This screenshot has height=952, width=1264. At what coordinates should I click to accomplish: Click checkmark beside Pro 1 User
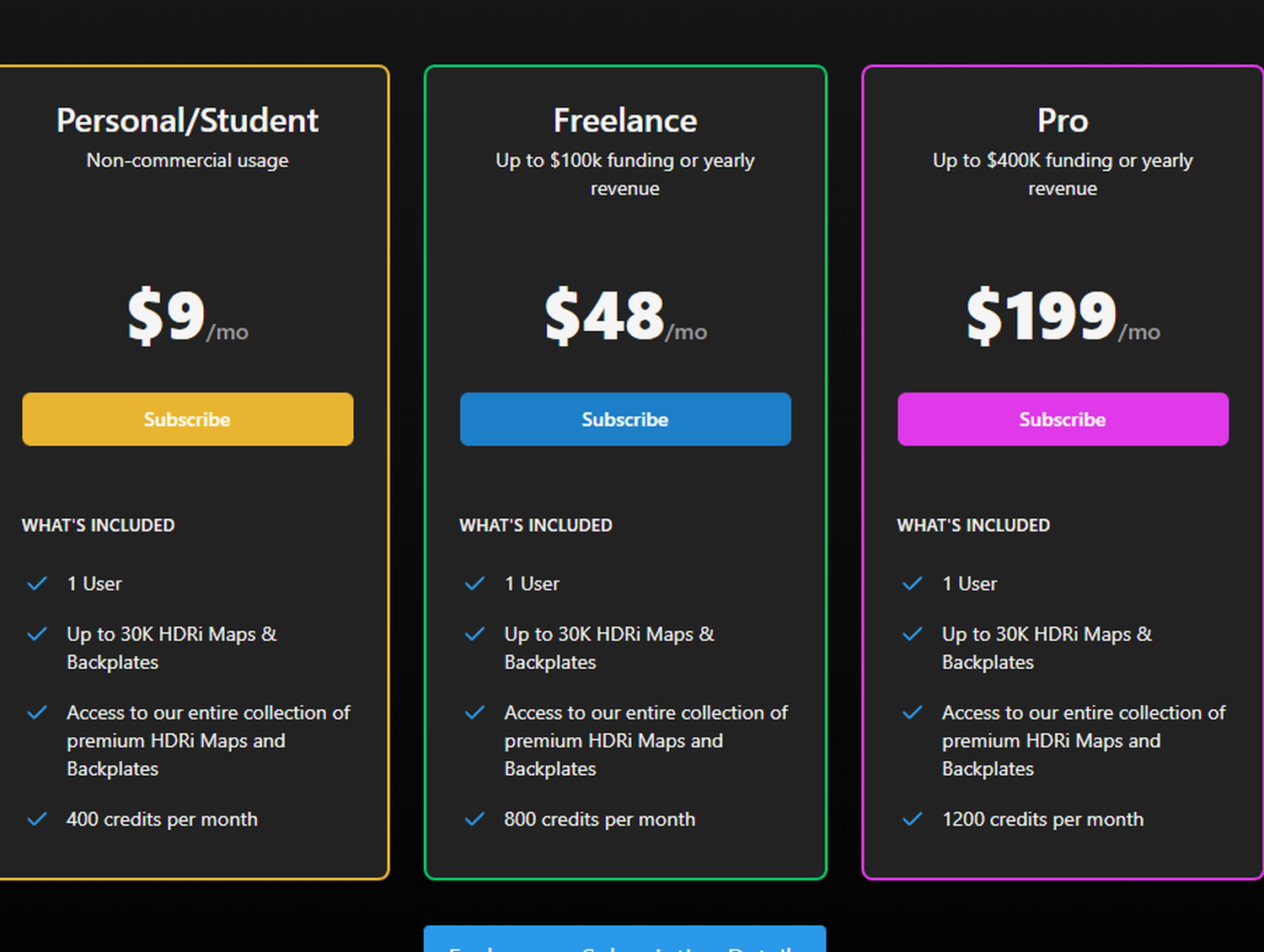tap(913, 583)
